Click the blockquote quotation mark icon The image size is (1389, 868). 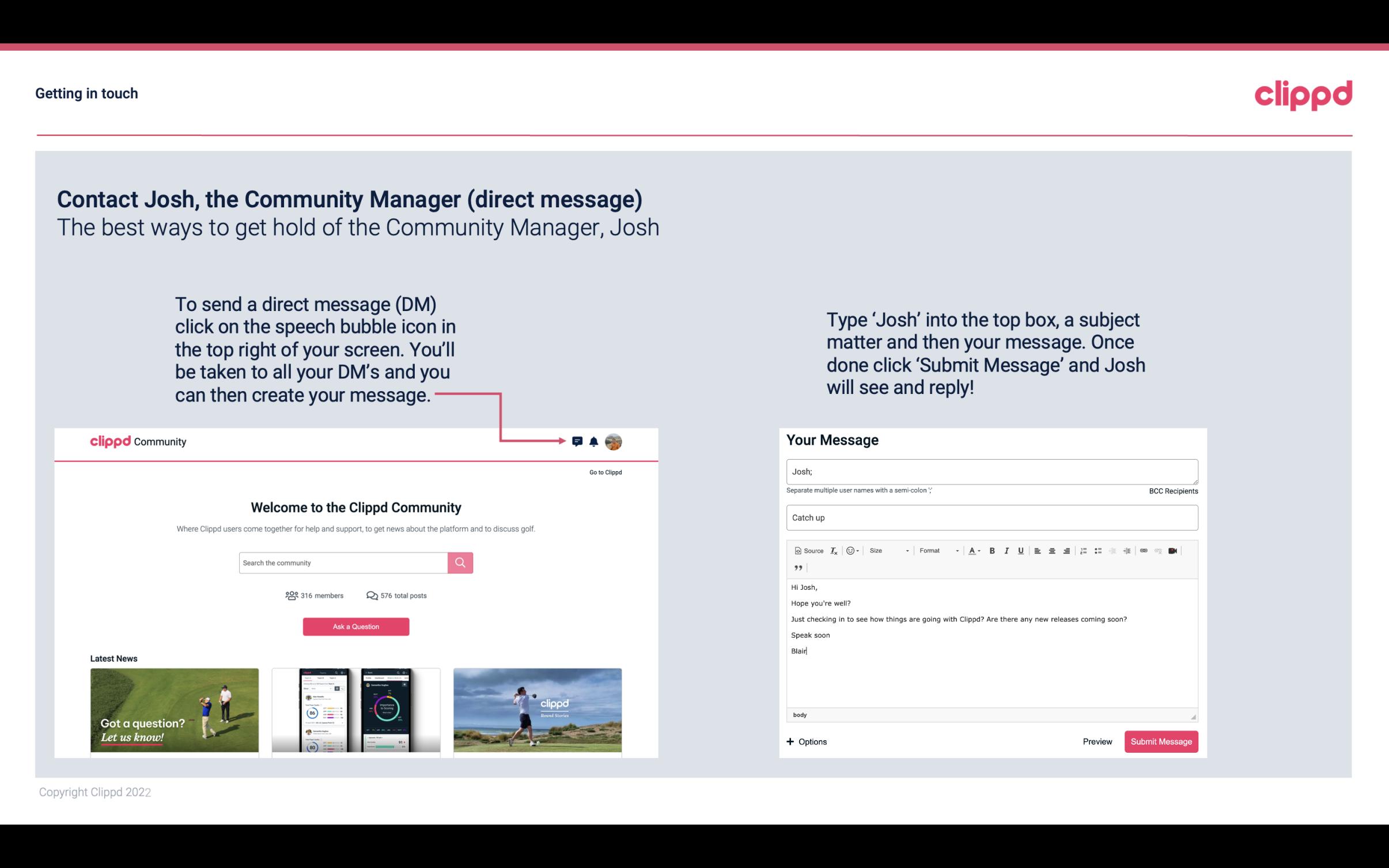pos(796,568)
